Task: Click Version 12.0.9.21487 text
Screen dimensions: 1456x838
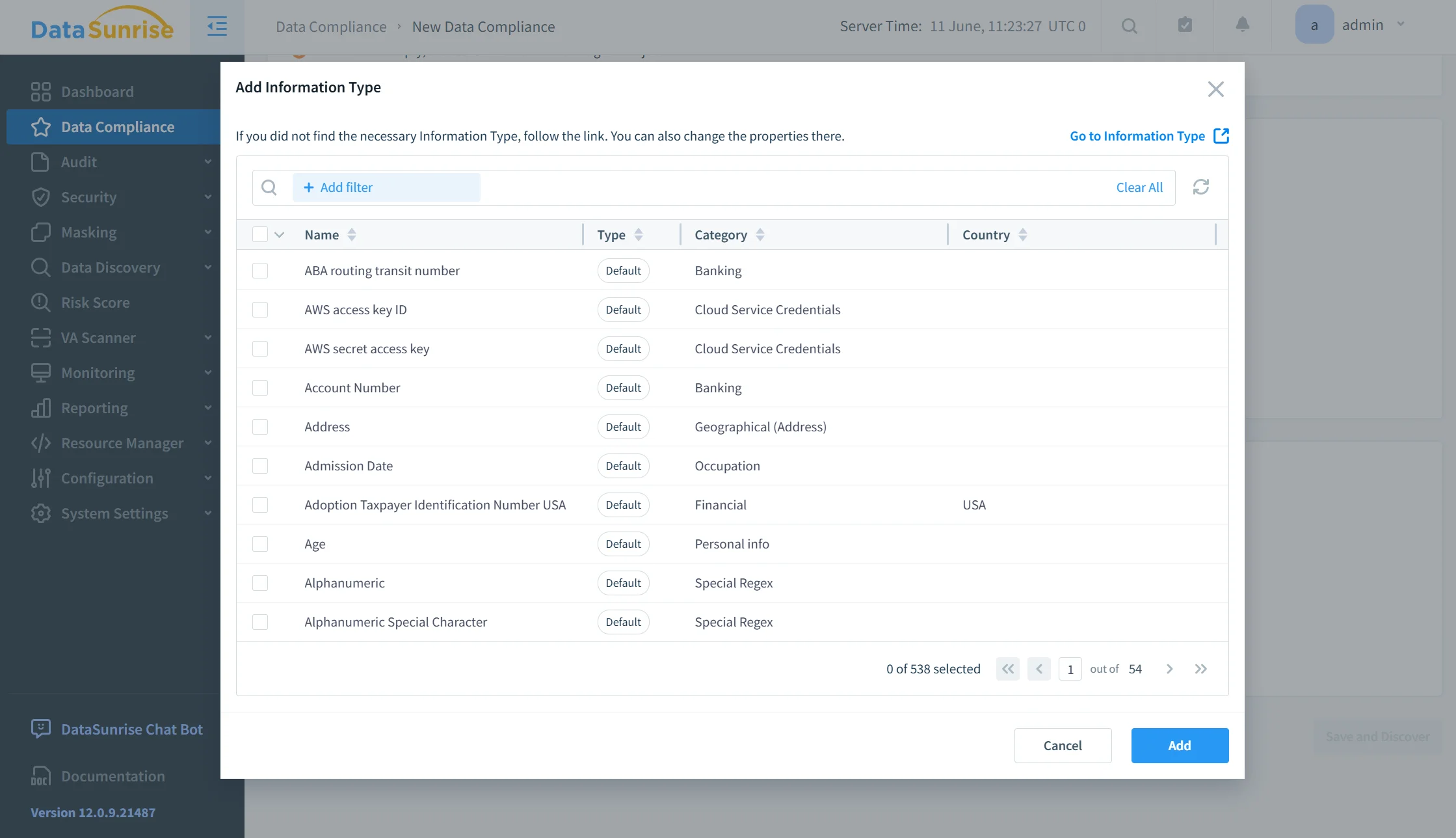Action: 93,813
